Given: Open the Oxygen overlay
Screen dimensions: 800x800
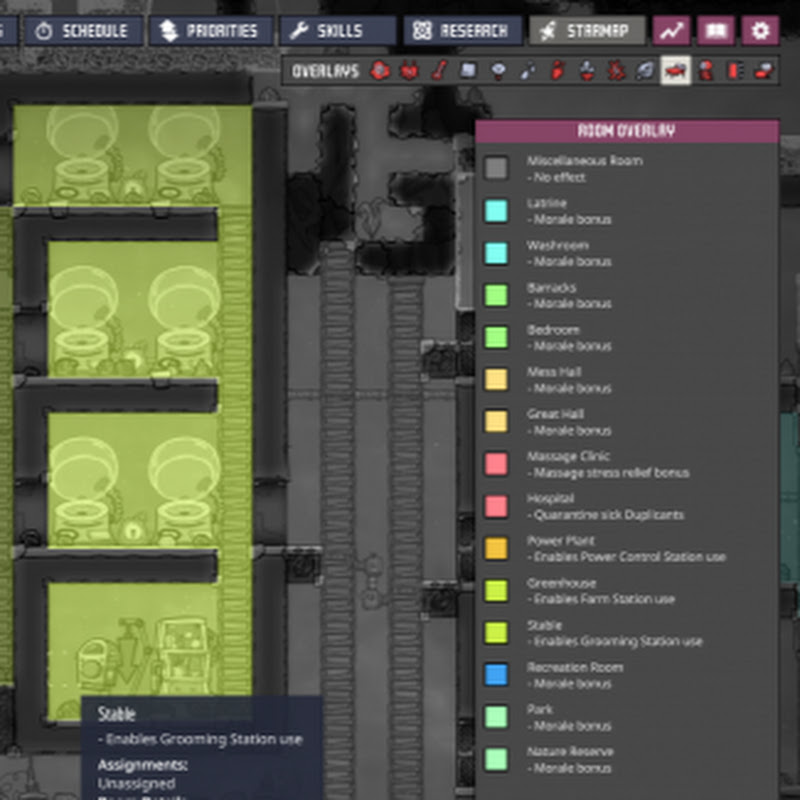Looking at the screenshot, I should point(380,71).
